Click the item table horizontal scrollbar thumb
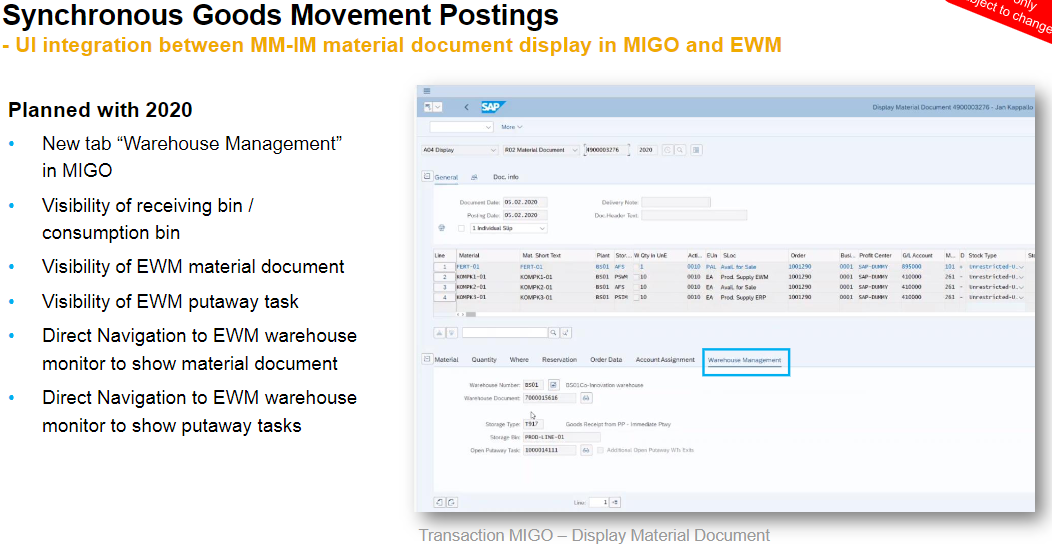This screenshot has height=547, width=1052. (471, 314)
